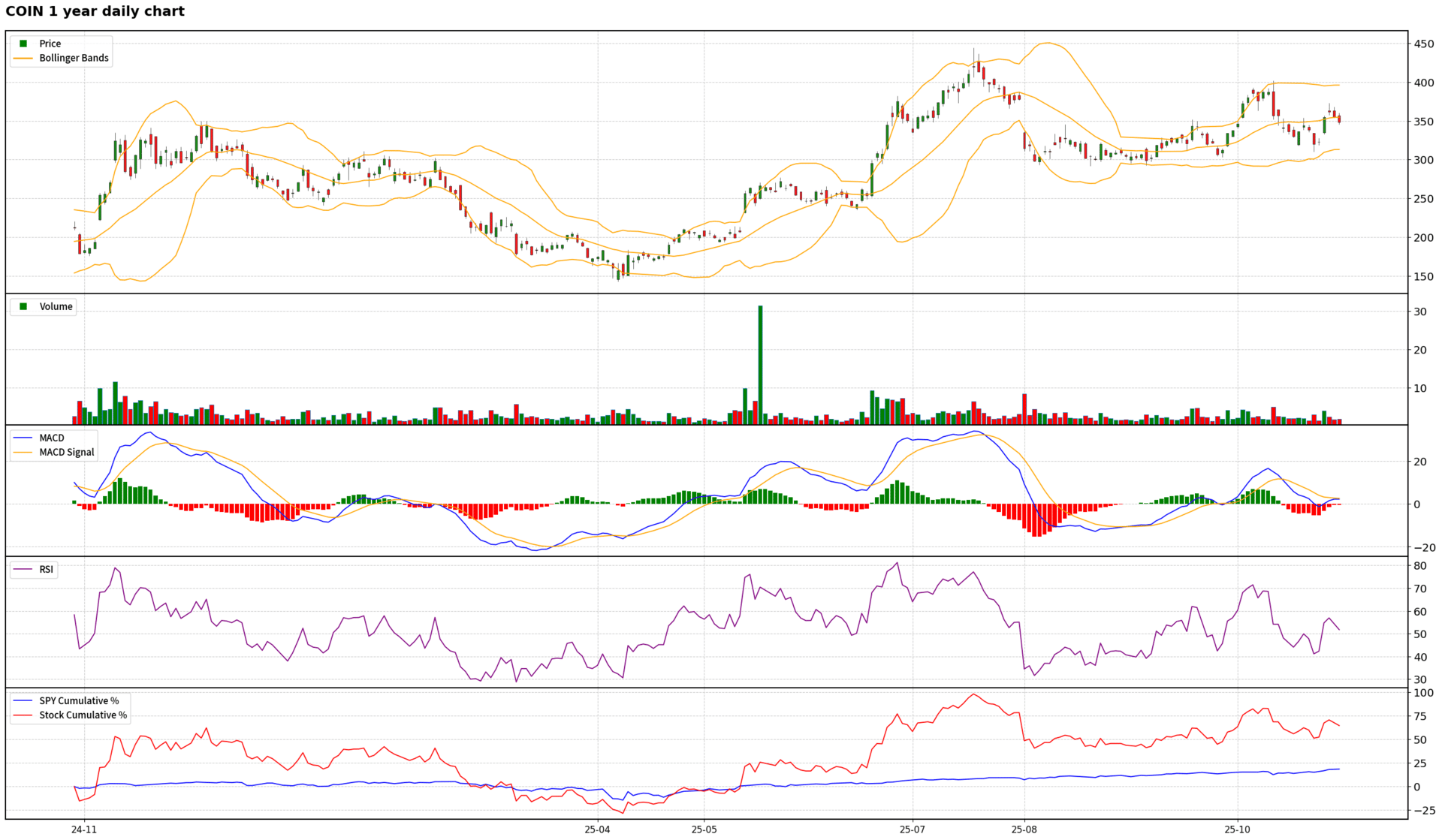Click the SPY Cumulative % legend entry

point(79,700)
